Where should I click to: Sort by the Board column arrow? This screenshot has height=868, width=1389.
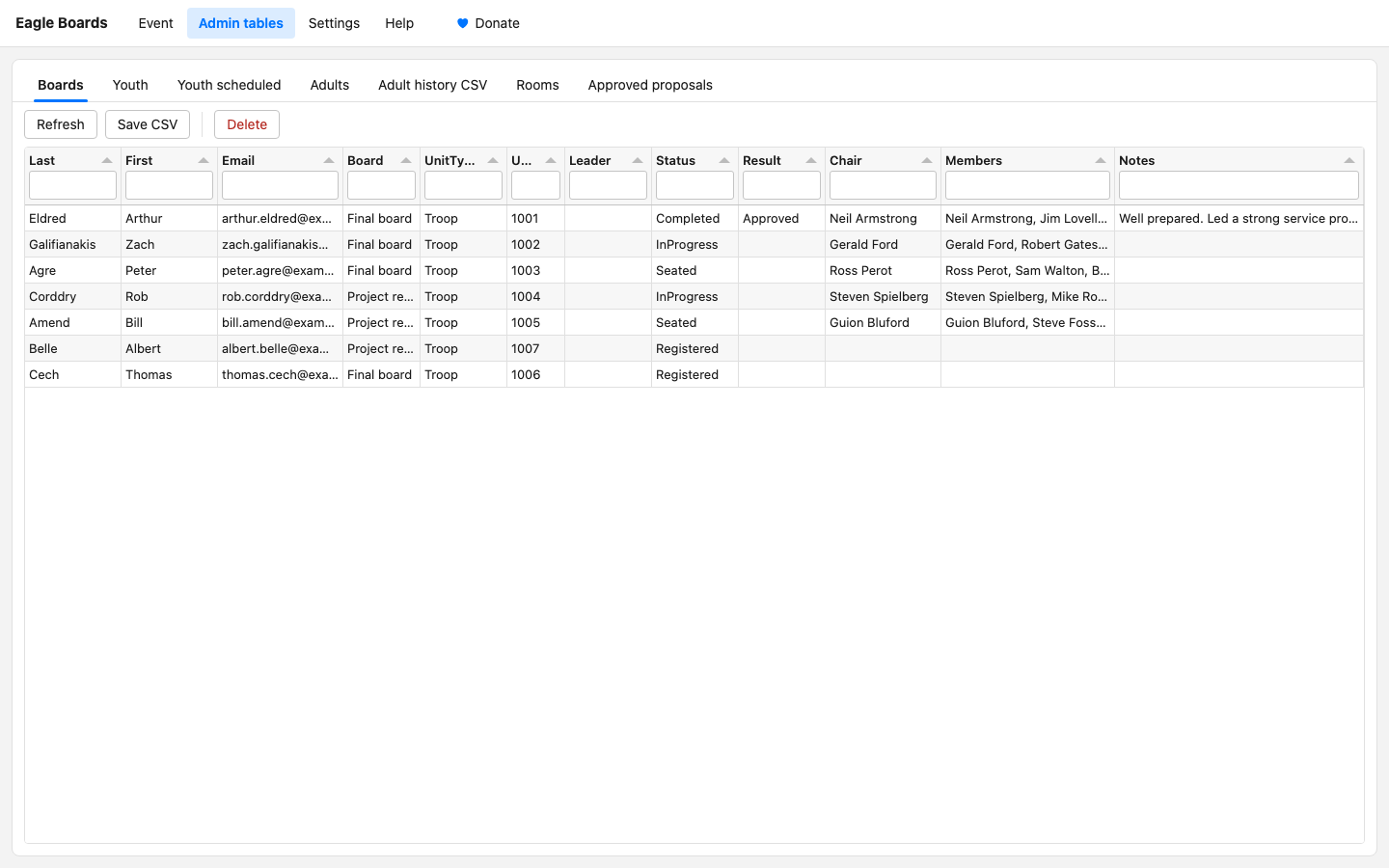coord(406,161)
